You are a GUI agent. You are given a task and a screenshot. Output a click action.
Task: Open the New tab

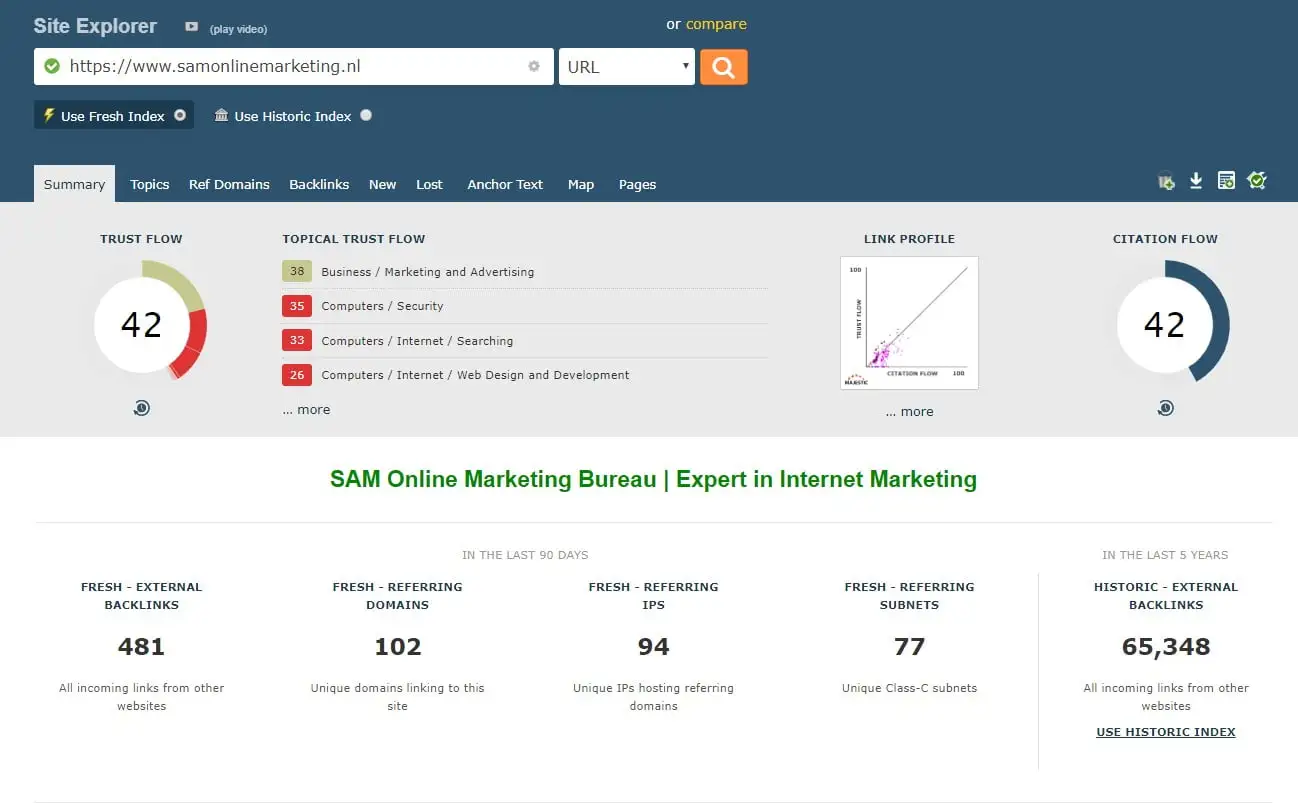tap(382, 184)
